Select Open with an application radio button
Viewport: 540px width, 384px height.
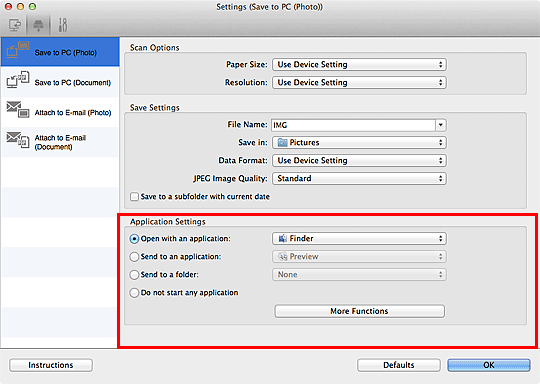[134, 239]
